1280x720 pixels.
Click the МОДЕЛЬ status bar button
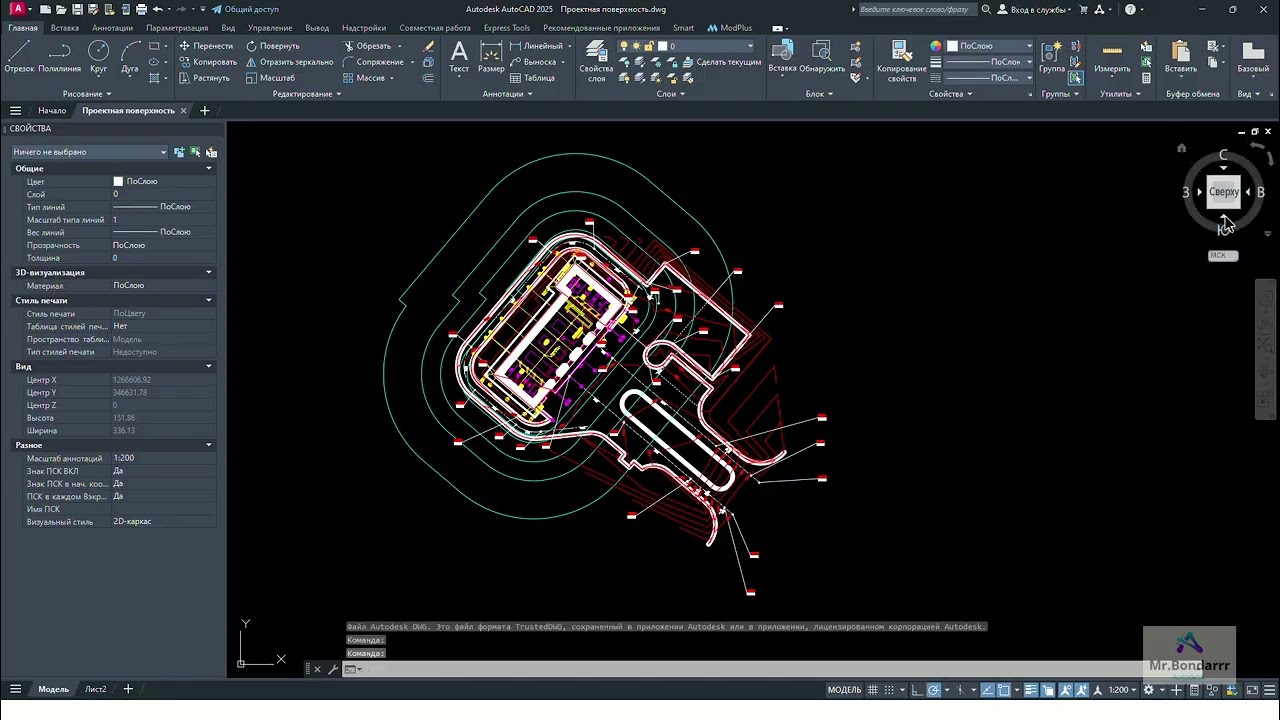[844, 689]
